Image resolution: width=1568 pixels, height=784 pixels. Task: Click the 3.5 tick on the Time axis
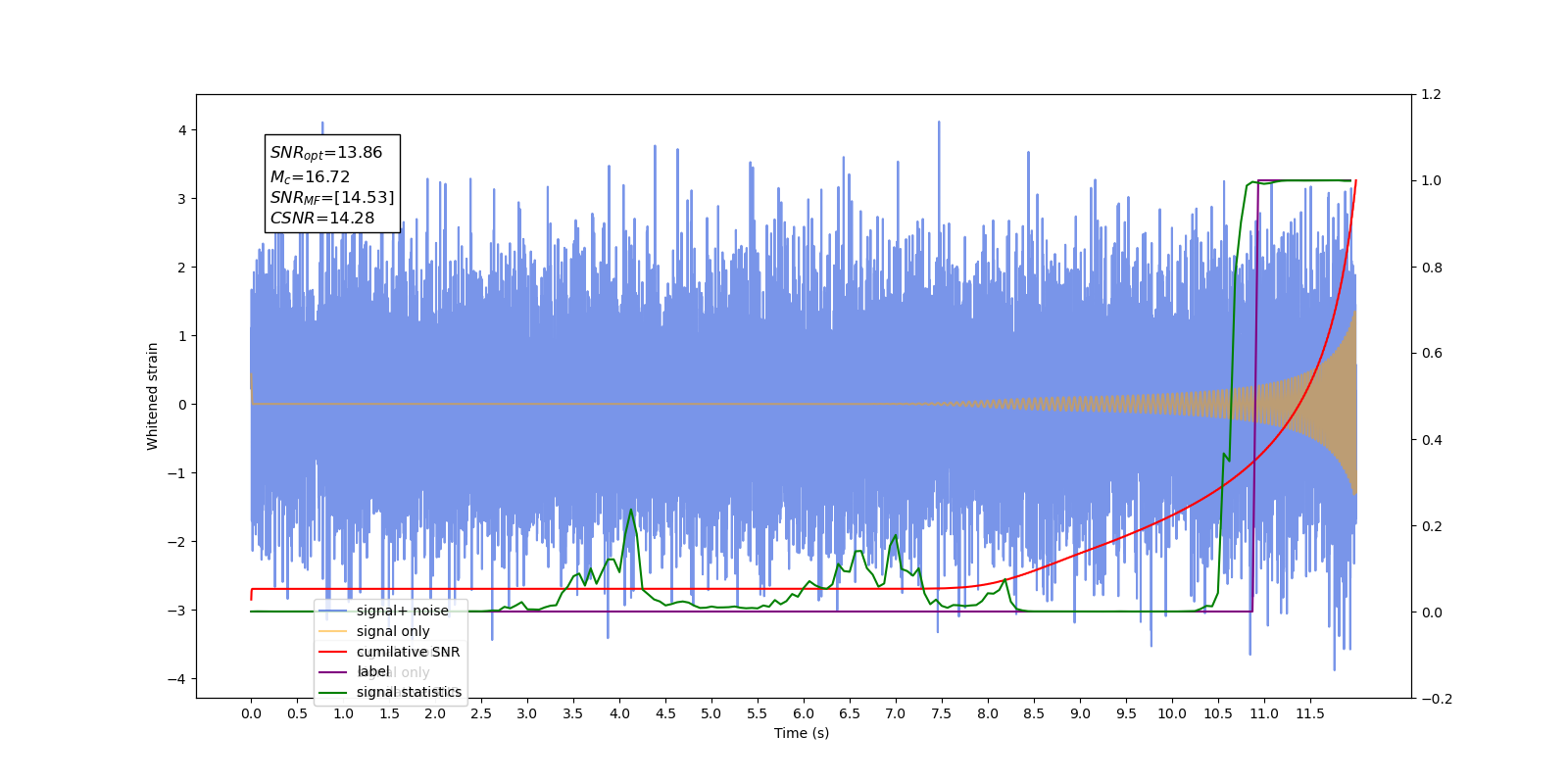pyautogui.click(x=573, y=713)
